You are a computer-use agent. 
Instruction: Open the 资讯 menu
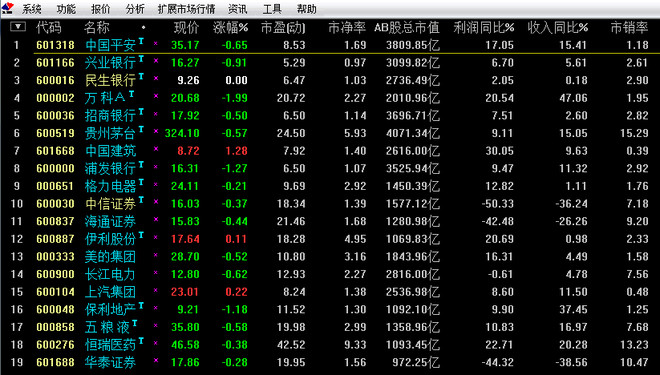click(238, 9)
